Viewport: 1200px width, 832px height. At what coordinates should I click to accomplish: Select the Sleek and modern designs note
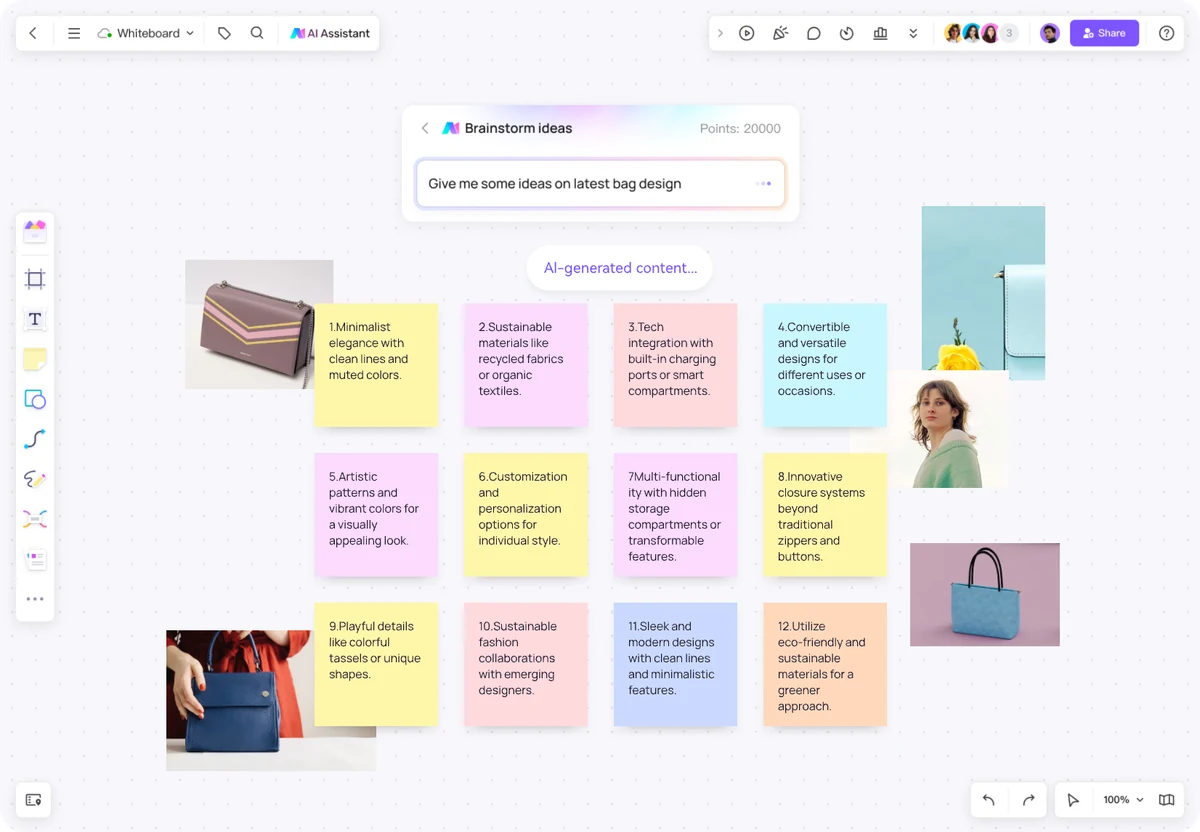point(675,664)
